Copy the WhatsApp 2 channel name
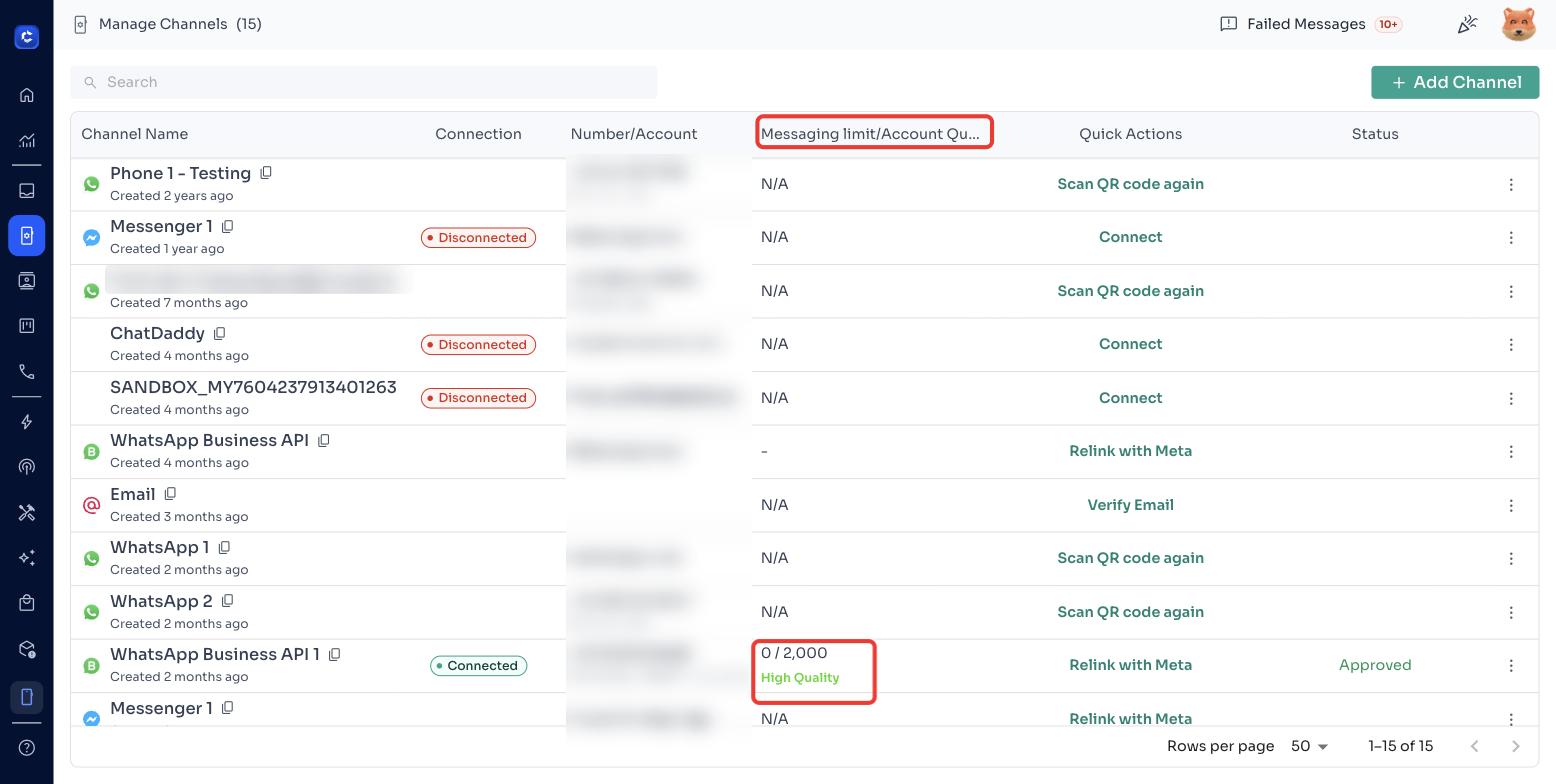The image size is (1556, 784). (x=227, y=601)
